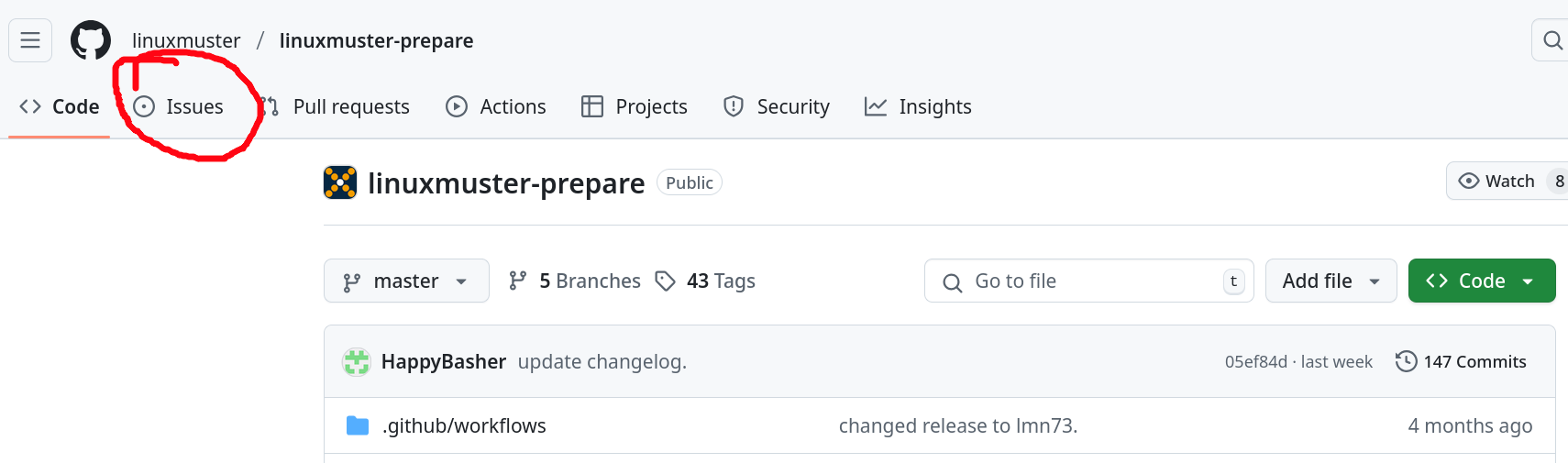Image resolution: width=1568 pixels, height=463 pixels.
Task: Expand the green Code dropdown button
Action: (x=1482, y=281)
